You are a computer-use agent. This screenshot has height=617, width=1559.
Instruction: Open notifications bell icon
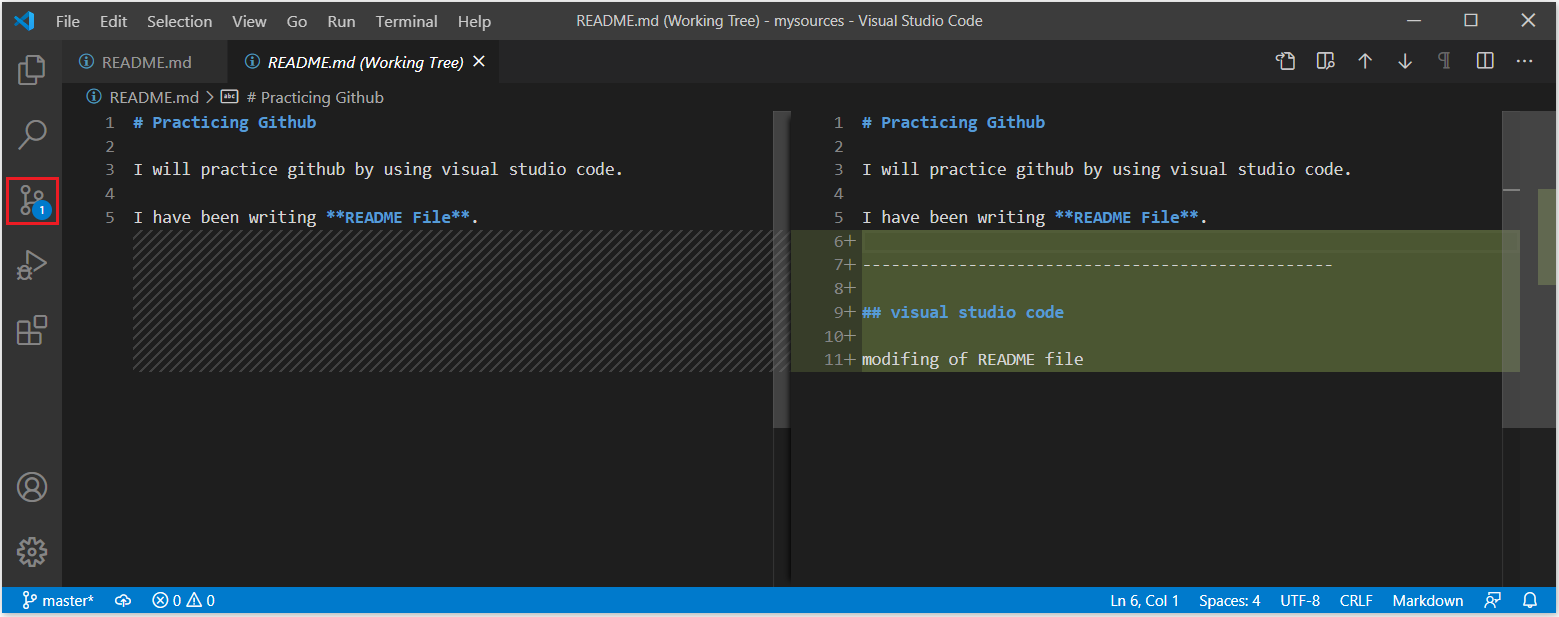pyautogui.click(x=1530, y=600)
